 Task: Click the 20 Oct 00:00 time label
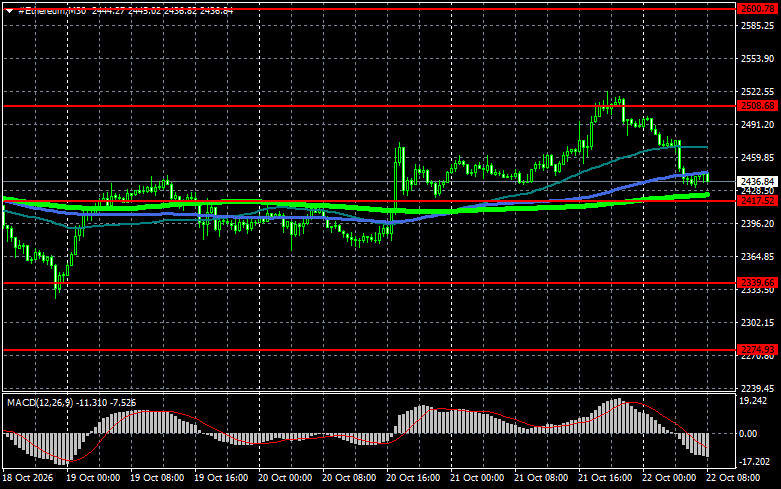(285, 478)
